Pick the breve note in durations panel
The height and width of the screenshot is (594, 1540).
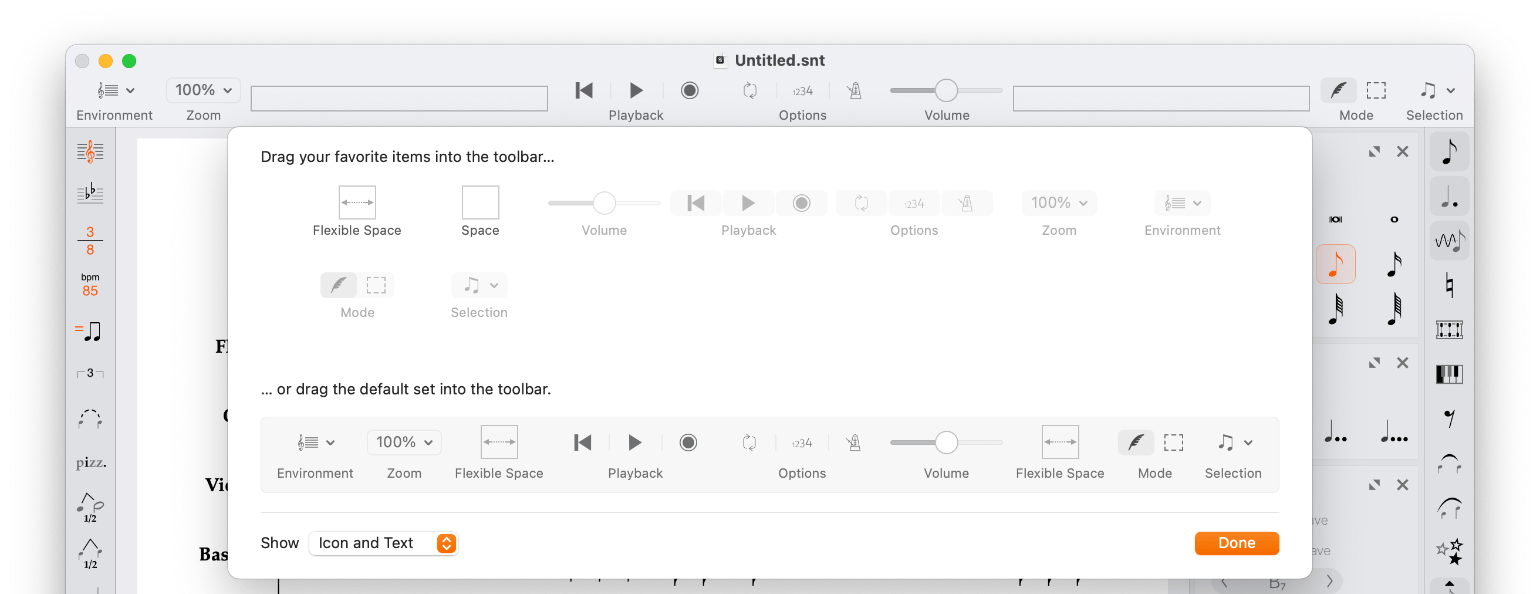pyautogui.click(x=1335, y=219)
